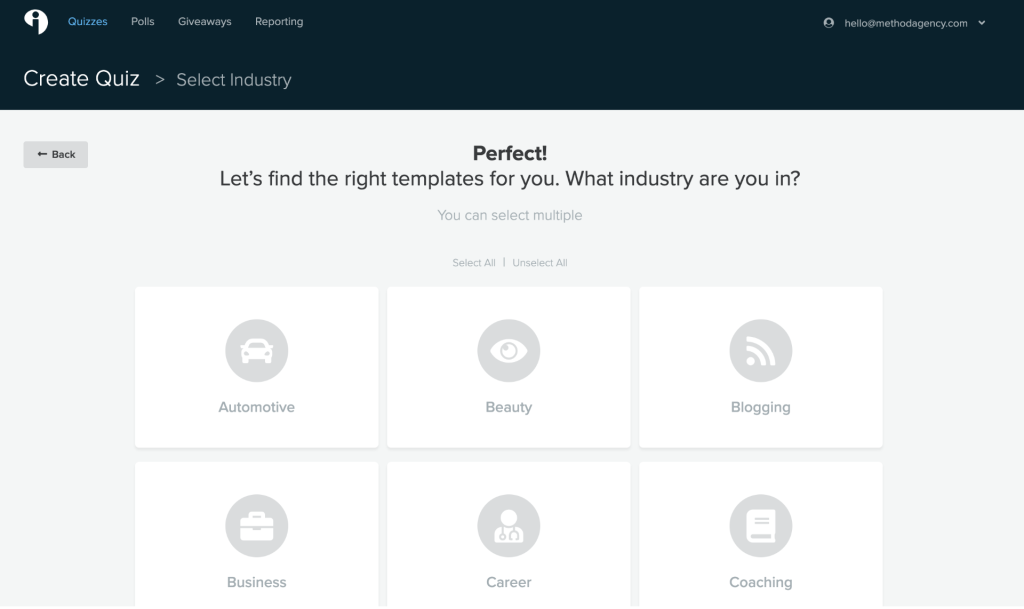This screenshot has width=1024, height=609.
Task: Click the Business briefcase icon
Action: coord(257,526)
